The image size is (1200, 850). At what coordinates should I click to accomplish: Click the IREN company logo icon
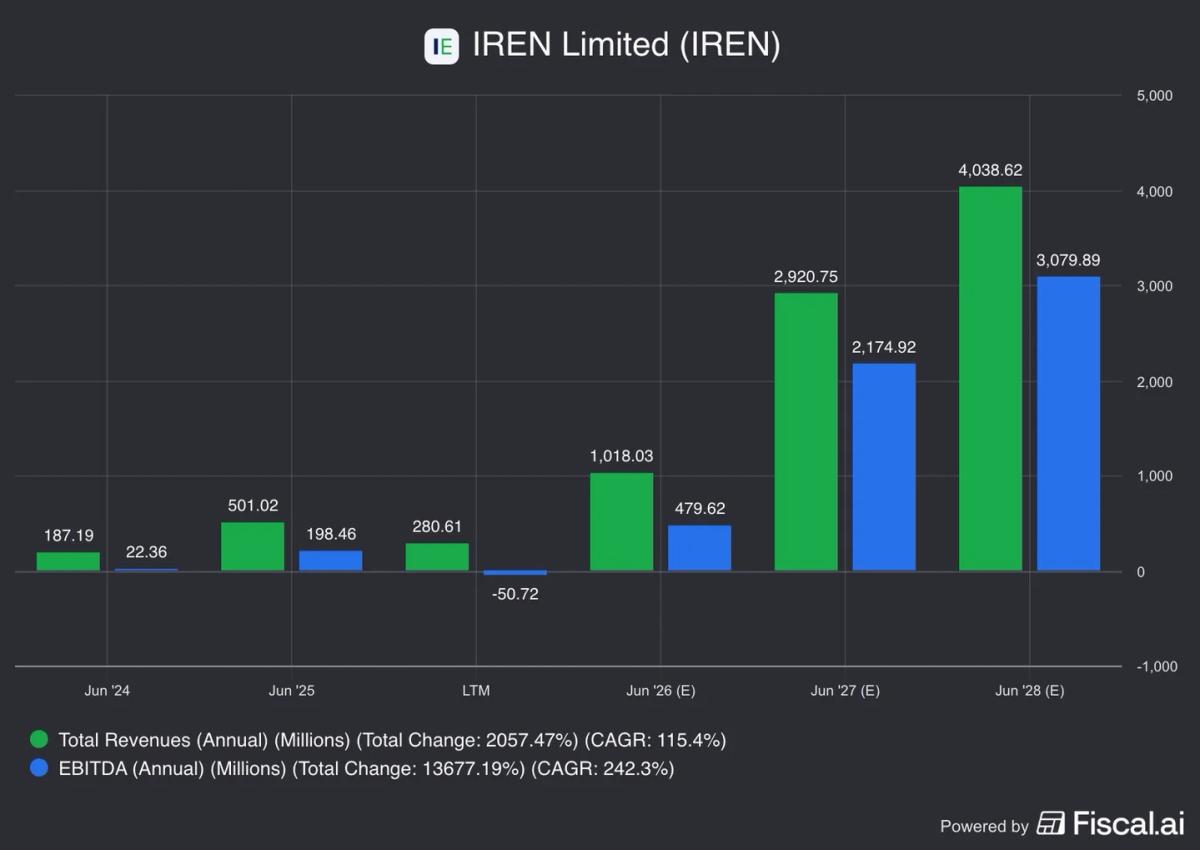[x=441, y=46]
